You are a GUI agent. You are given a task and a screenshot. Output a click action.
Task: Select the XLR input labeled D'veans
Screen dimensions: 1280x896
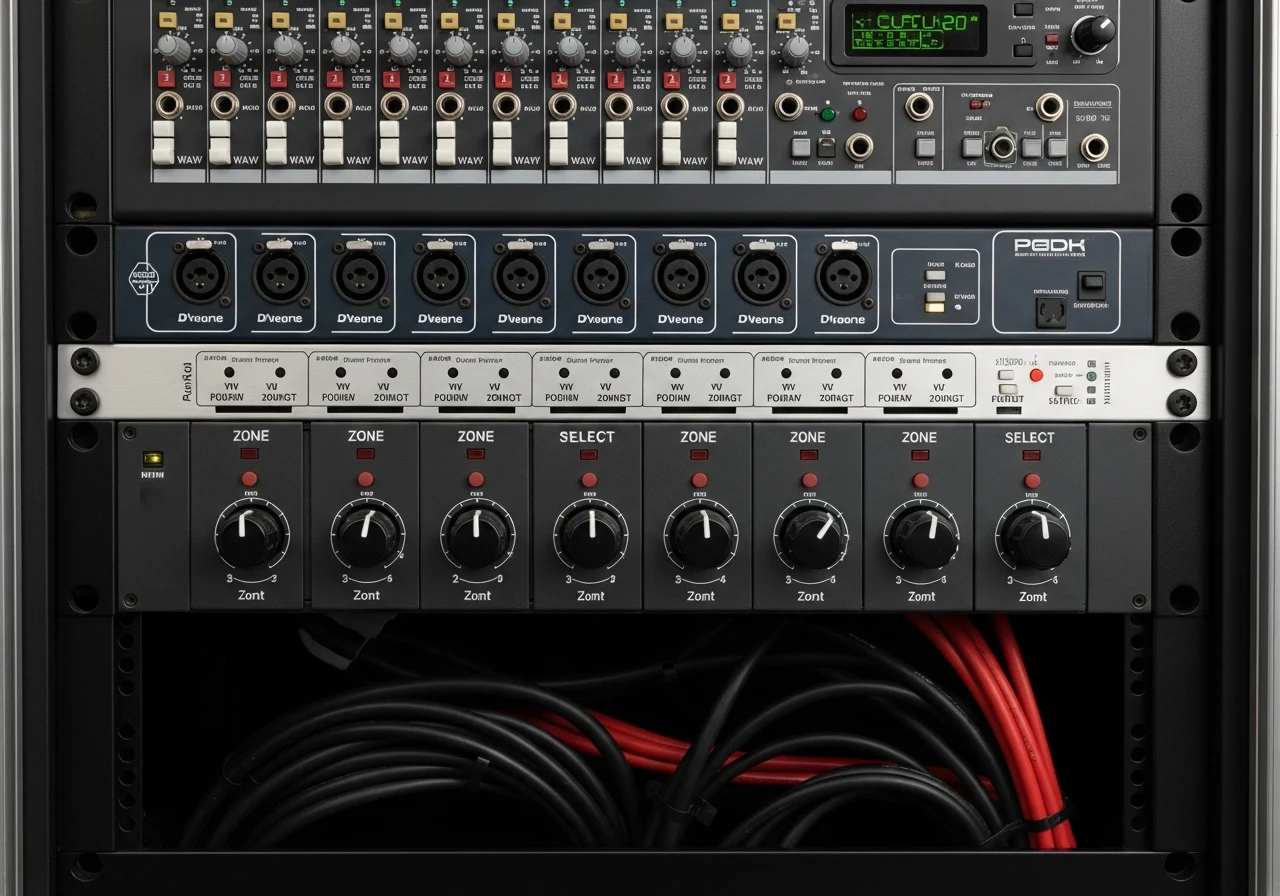pyautogui.click(x=762, y=277)
